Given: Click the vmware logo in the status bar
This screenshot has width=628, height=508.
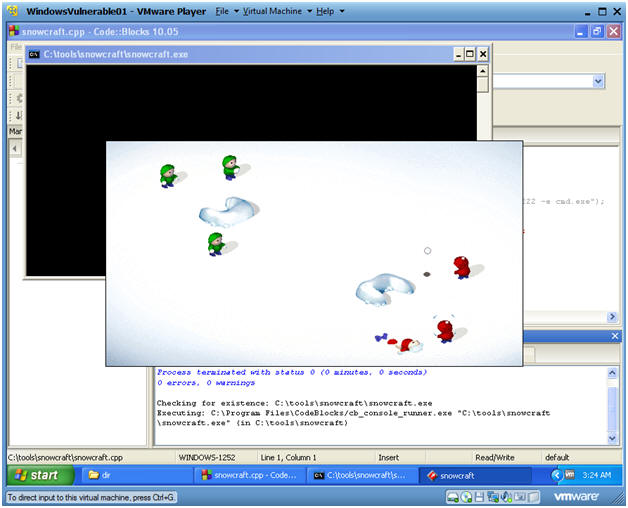Looking at the screenshot, I should [x=576, y=497].
